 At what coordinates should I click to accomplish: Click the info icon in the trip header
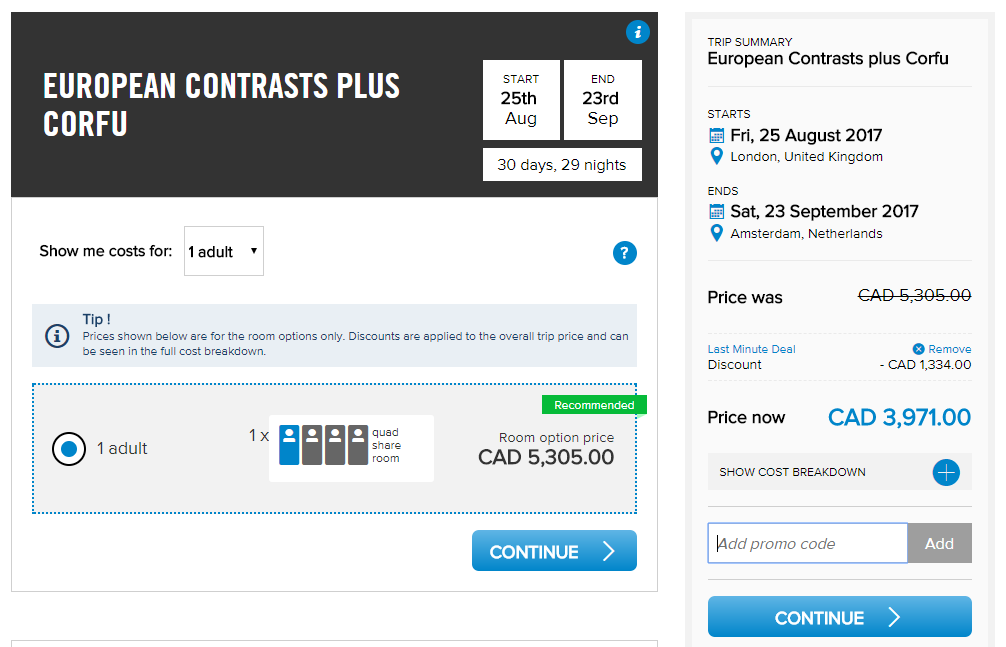[638, 32]
